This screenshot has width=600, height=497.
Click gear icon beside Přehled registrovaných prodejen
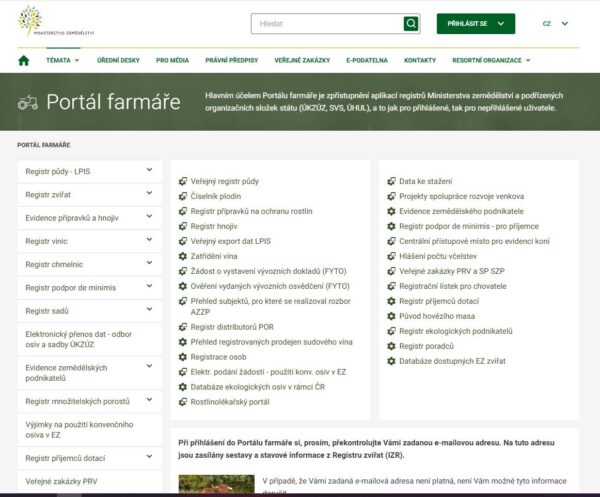(x=183, y=342)
